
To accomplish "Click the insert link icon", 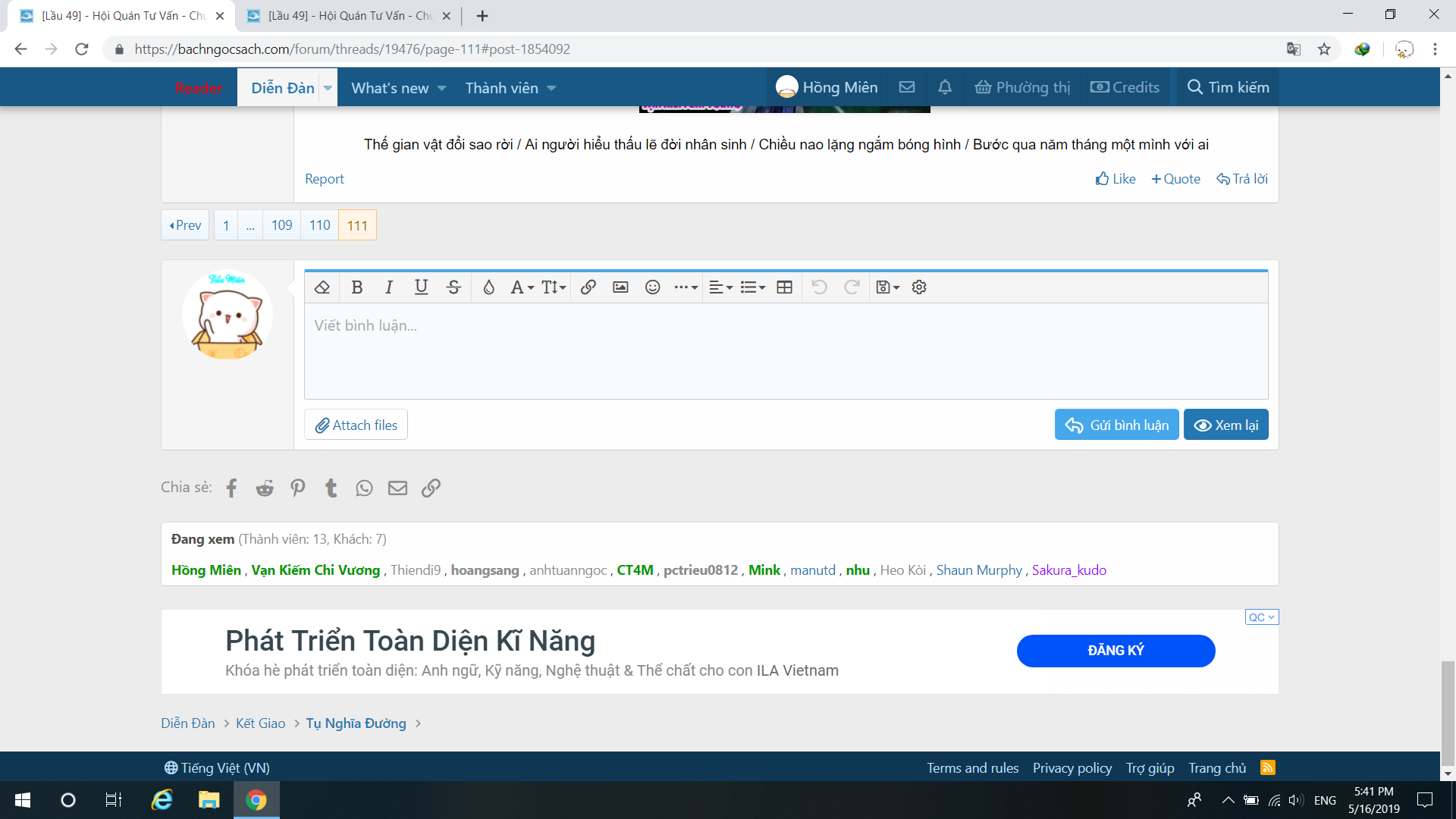I will pyautogui.click(x=588, y=287).
